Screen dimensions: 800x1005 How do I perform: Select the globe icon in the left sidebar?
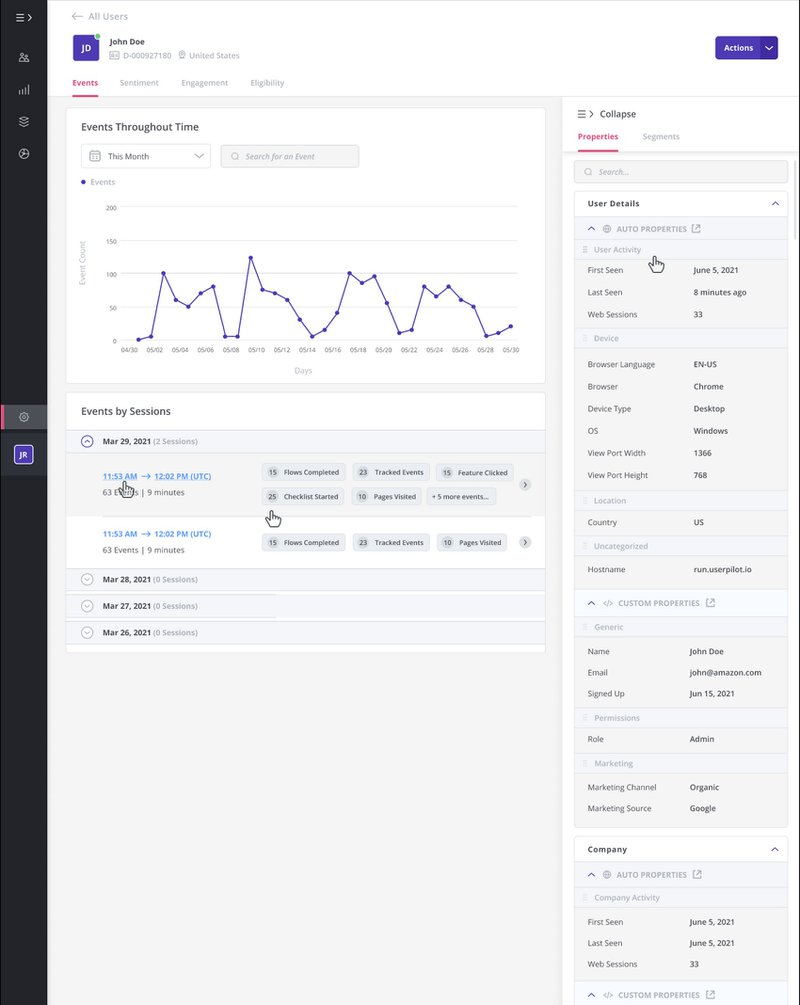[22, 153]
